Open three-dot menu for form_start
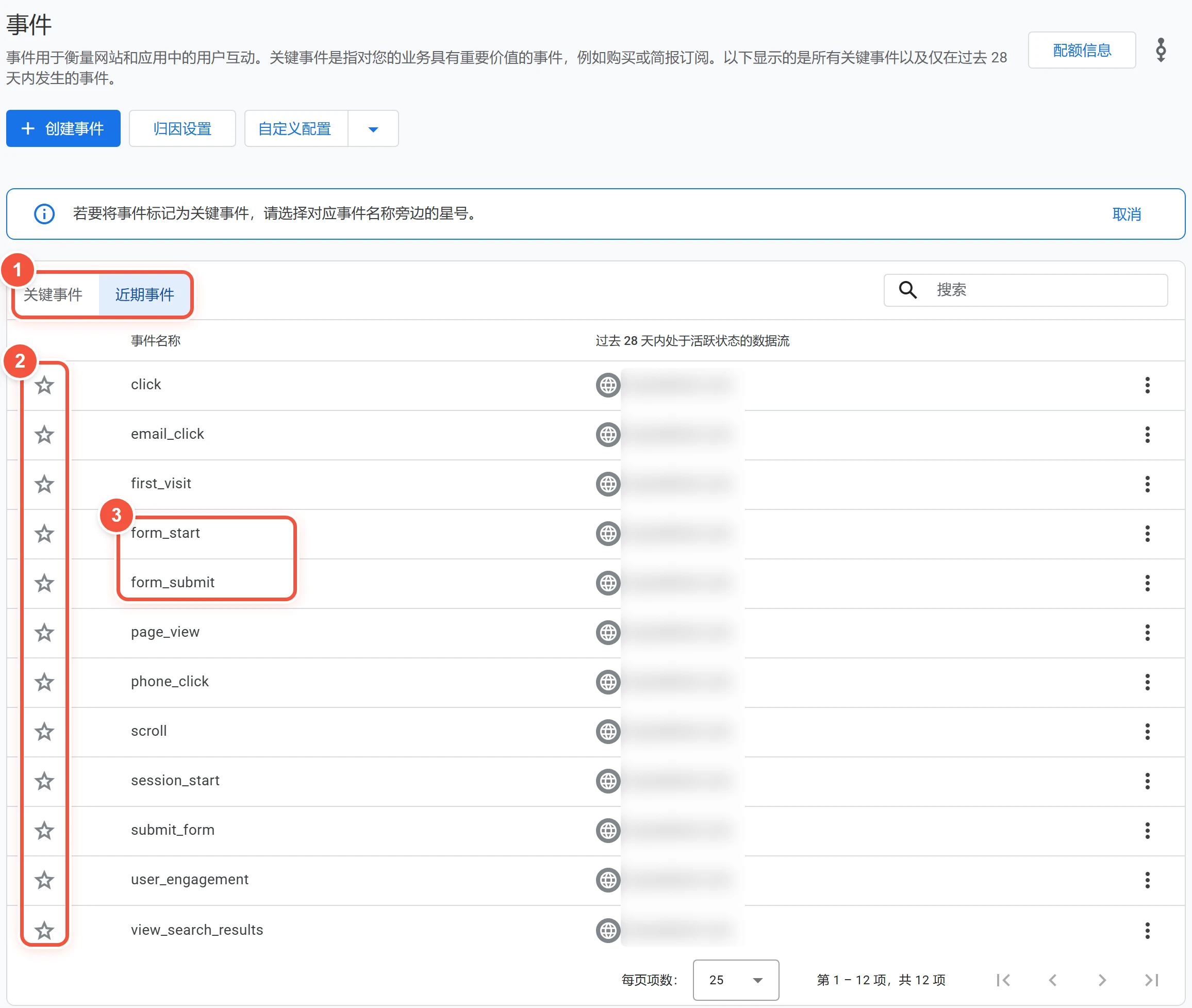Image resolution: width=1192 pixels, height=1008 pixels. click(1147, 534)
